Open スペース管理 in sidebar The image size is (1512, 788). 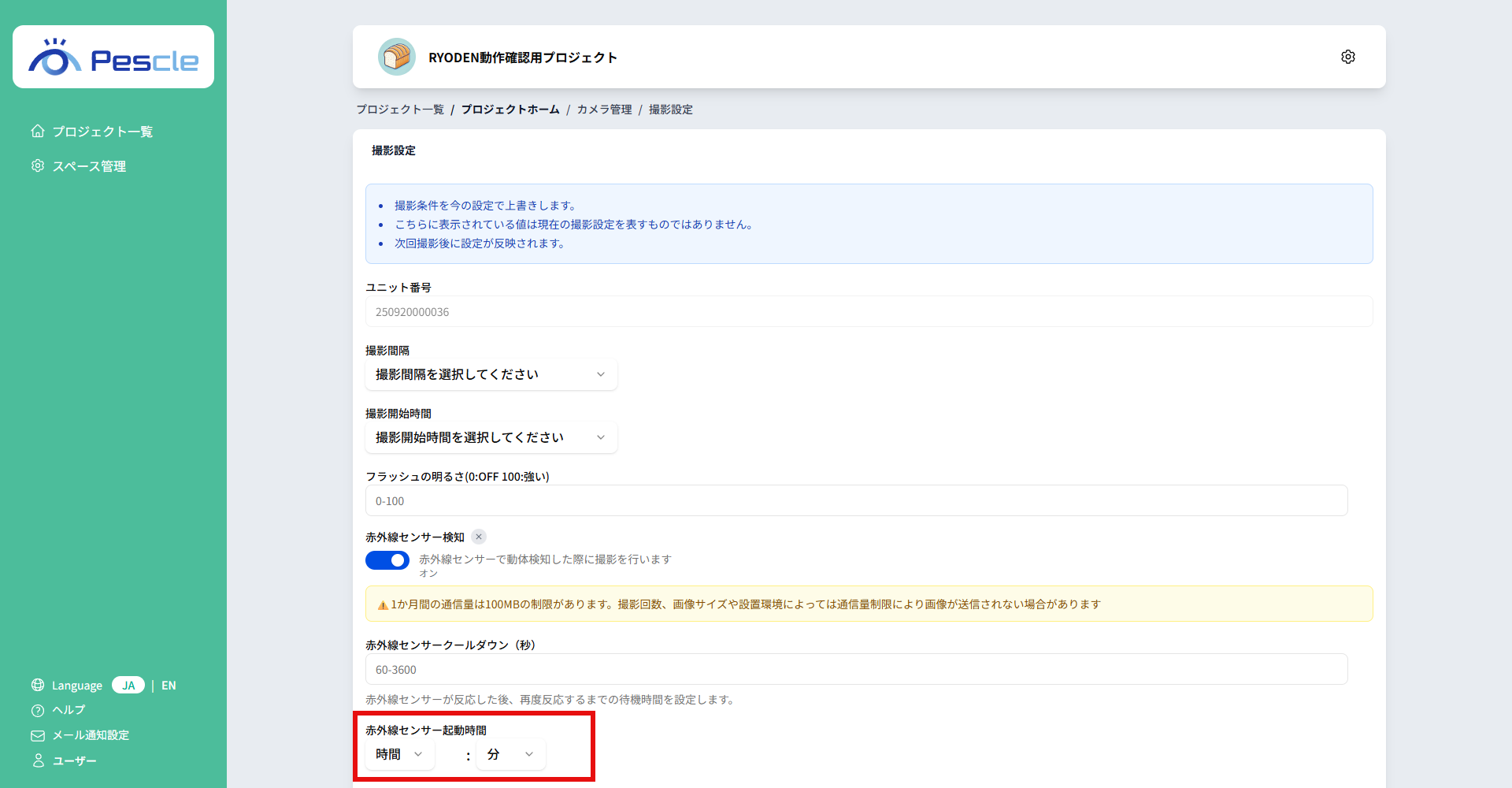coord(89,166)
